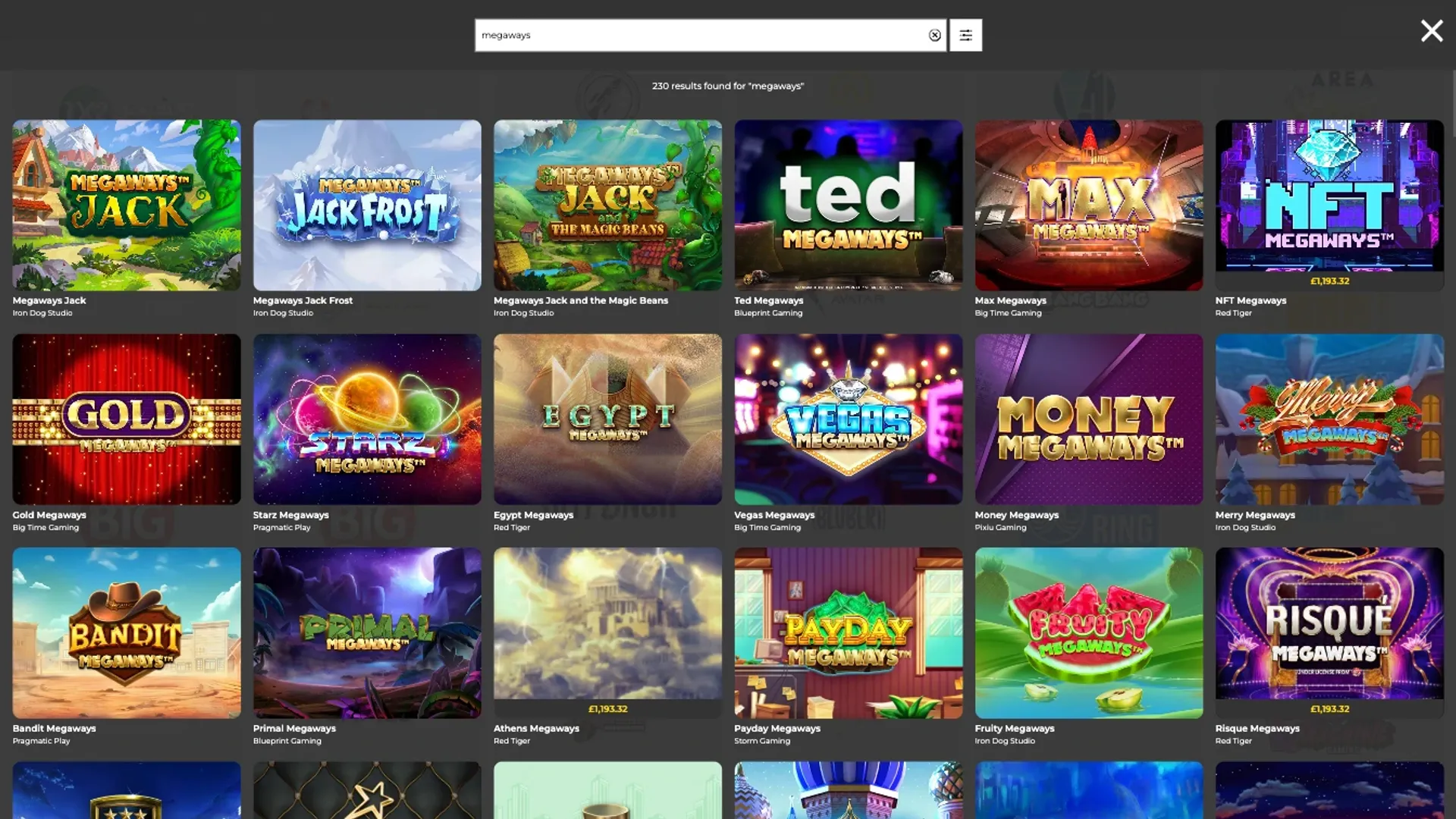Viewport: 1456px width, 819px height.
Task: Click the Pragmatic Play label under Starz Megaways
Action: [x=281, y=528]
